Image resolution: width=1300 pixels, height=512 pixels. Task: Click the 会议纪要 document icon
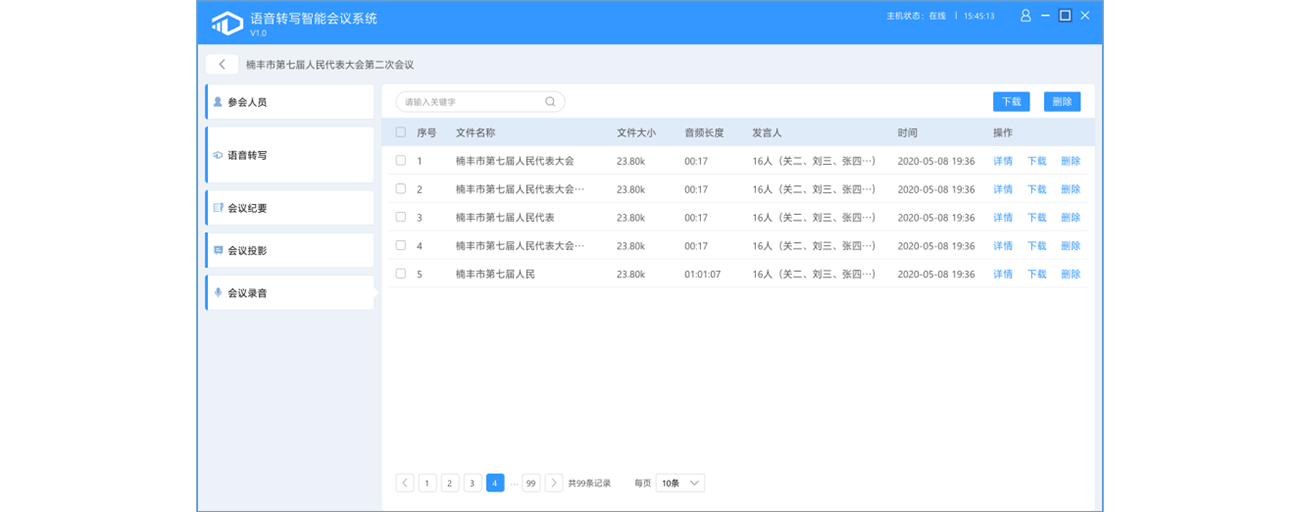218,208
